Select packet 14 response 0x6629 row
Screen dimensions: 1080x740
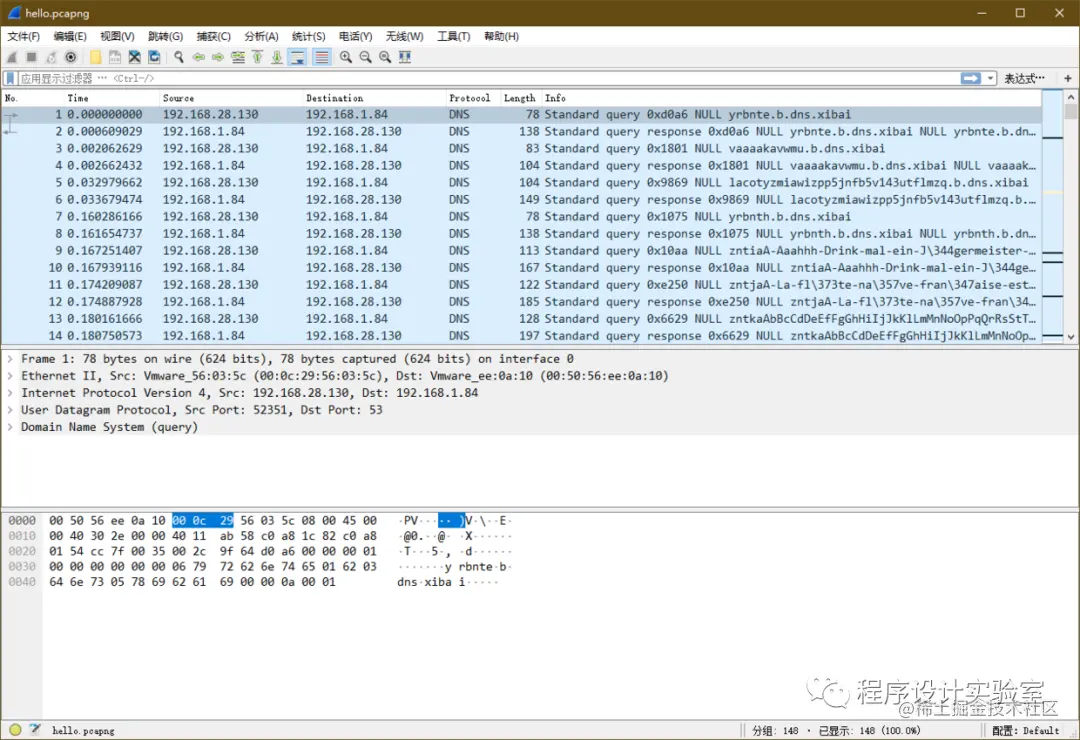[x=521, y=336]
